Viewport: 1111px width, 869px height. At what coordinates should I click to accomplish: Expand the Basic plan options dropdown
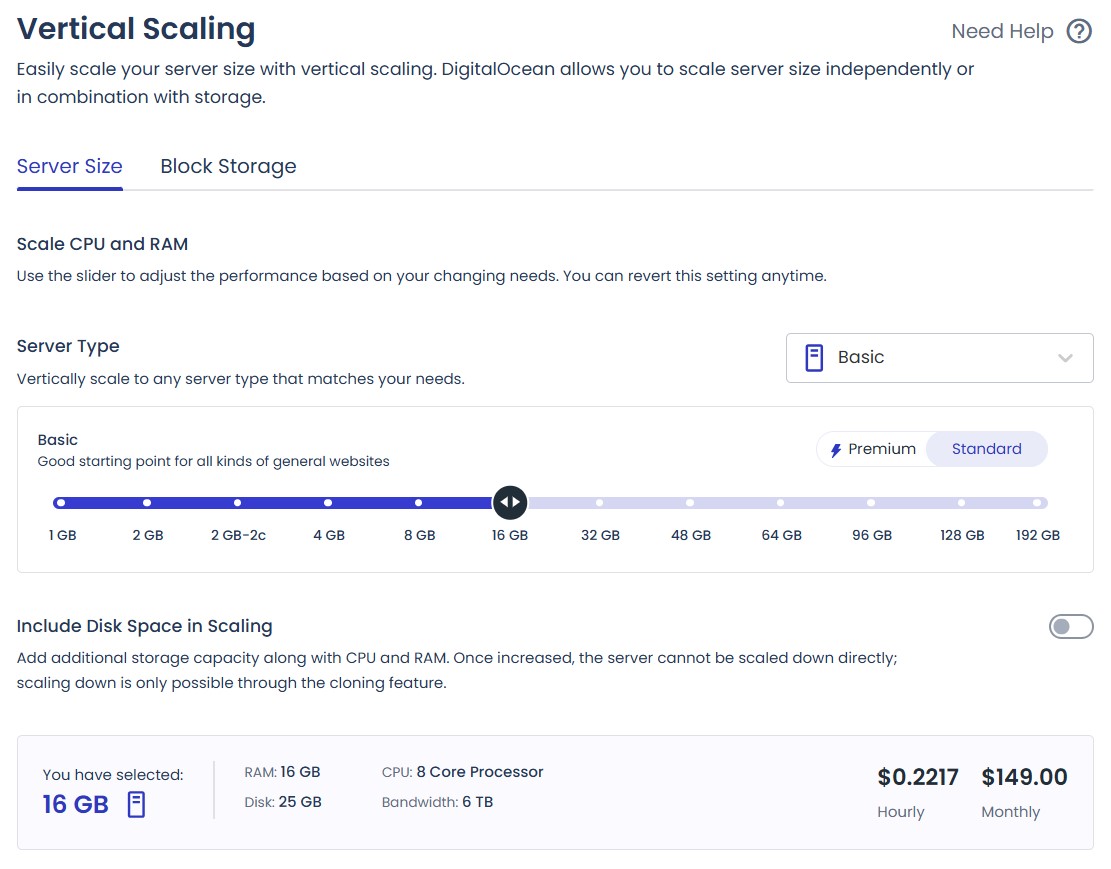pos(939,357)
